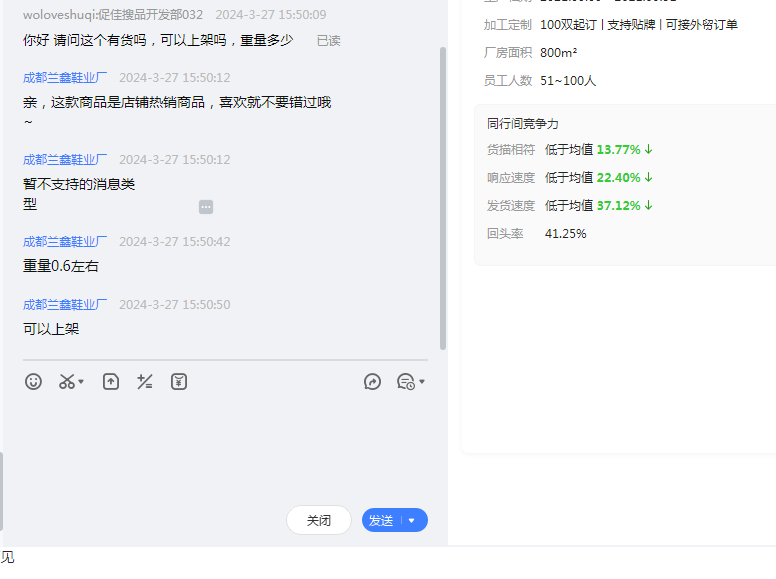Click 成都兰鑫鞋业厂 above 可以上架 message
Image resolution: width=776 pixels, height=579 pixels.
pyautogui.click(x=65, y=305)
